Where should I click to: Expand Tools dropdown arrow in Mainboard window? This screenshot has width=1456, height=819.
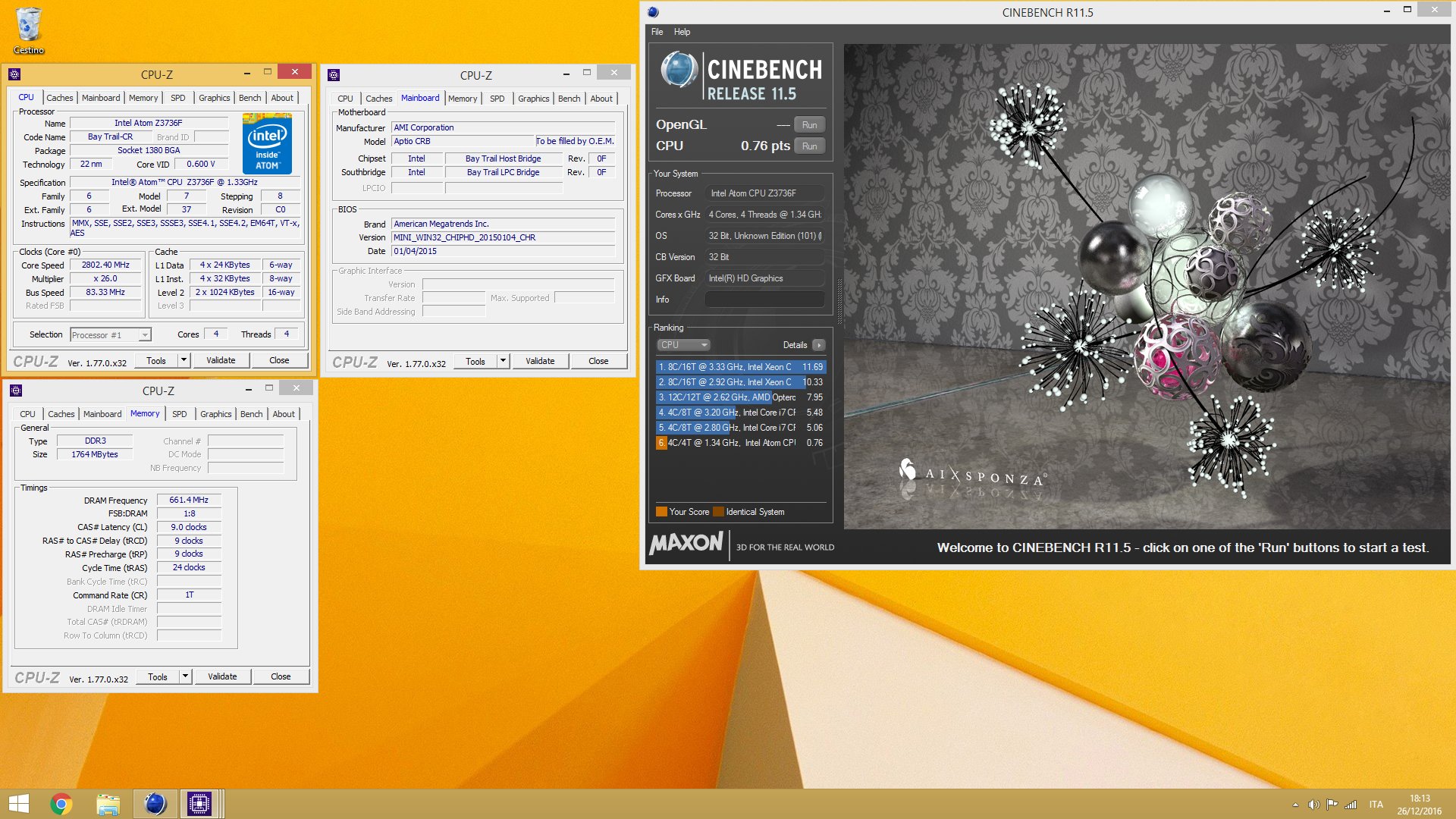pos(503,361)
